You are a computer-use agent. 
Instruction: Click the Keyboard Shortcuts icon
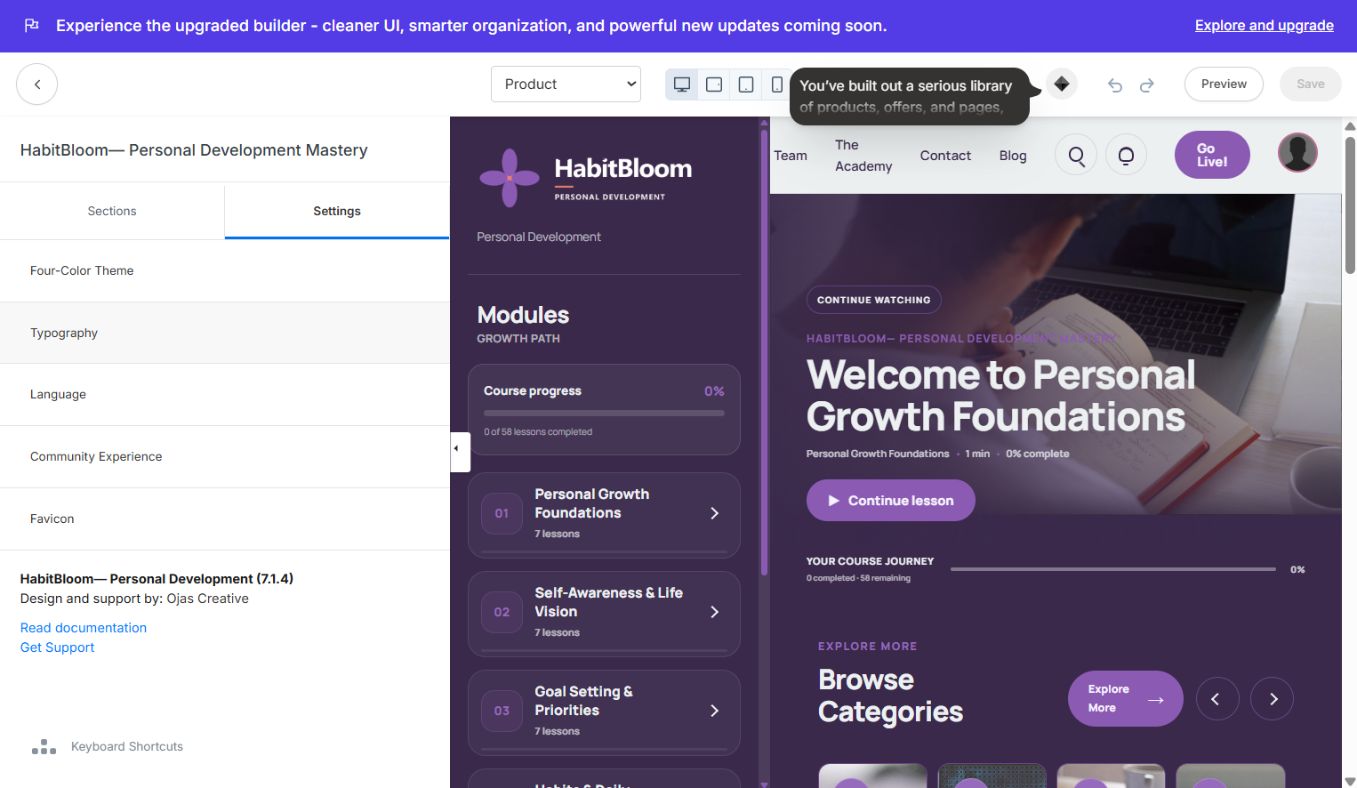43,746
